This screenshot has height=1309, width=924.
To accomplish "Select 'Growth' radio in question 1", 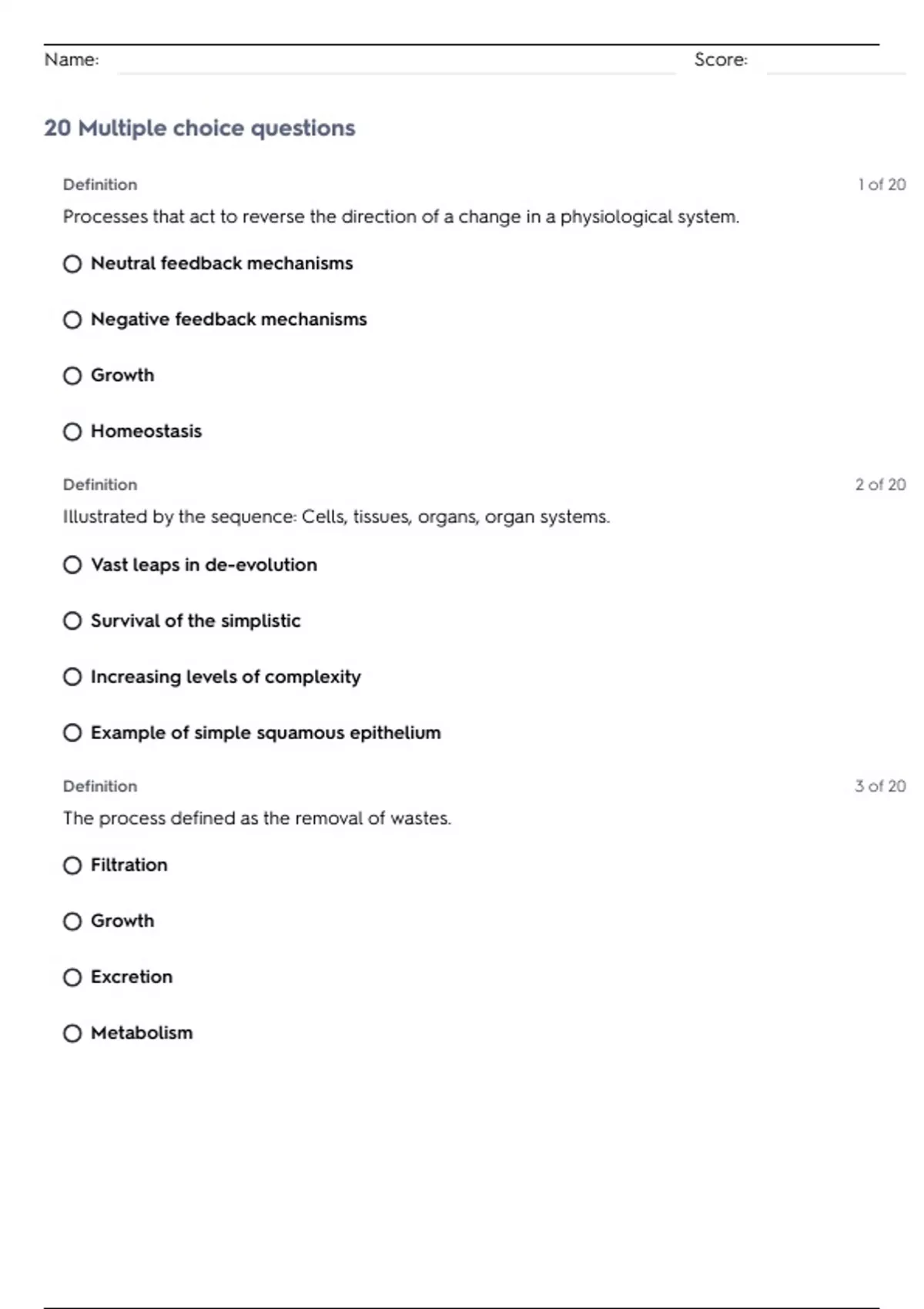I will pos(72,376).
